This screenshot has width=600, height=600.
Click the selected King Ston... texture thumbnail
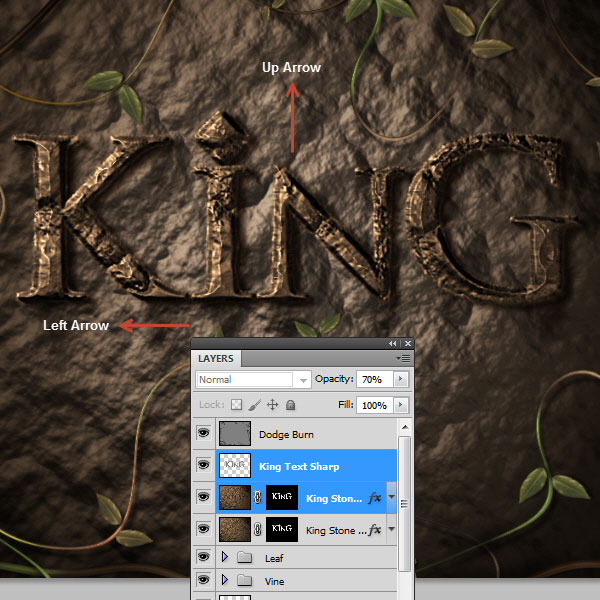point(235,497)
